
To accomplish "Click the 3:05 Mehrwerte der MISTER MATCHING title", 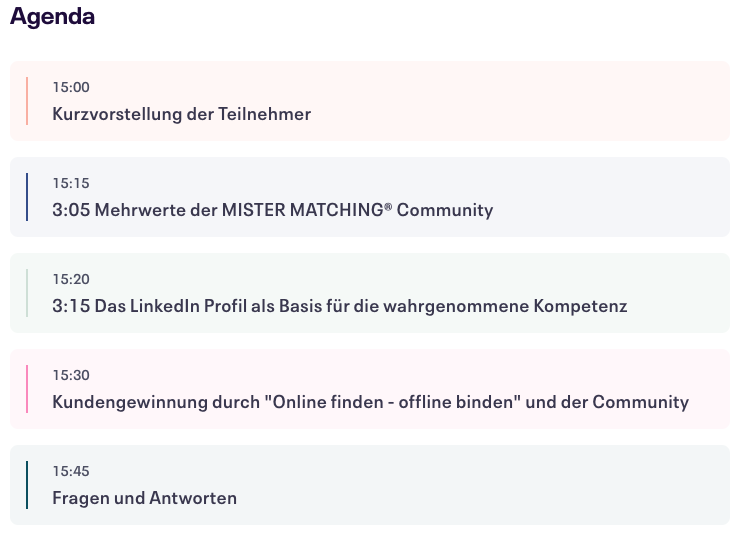I will coord(273,210).
